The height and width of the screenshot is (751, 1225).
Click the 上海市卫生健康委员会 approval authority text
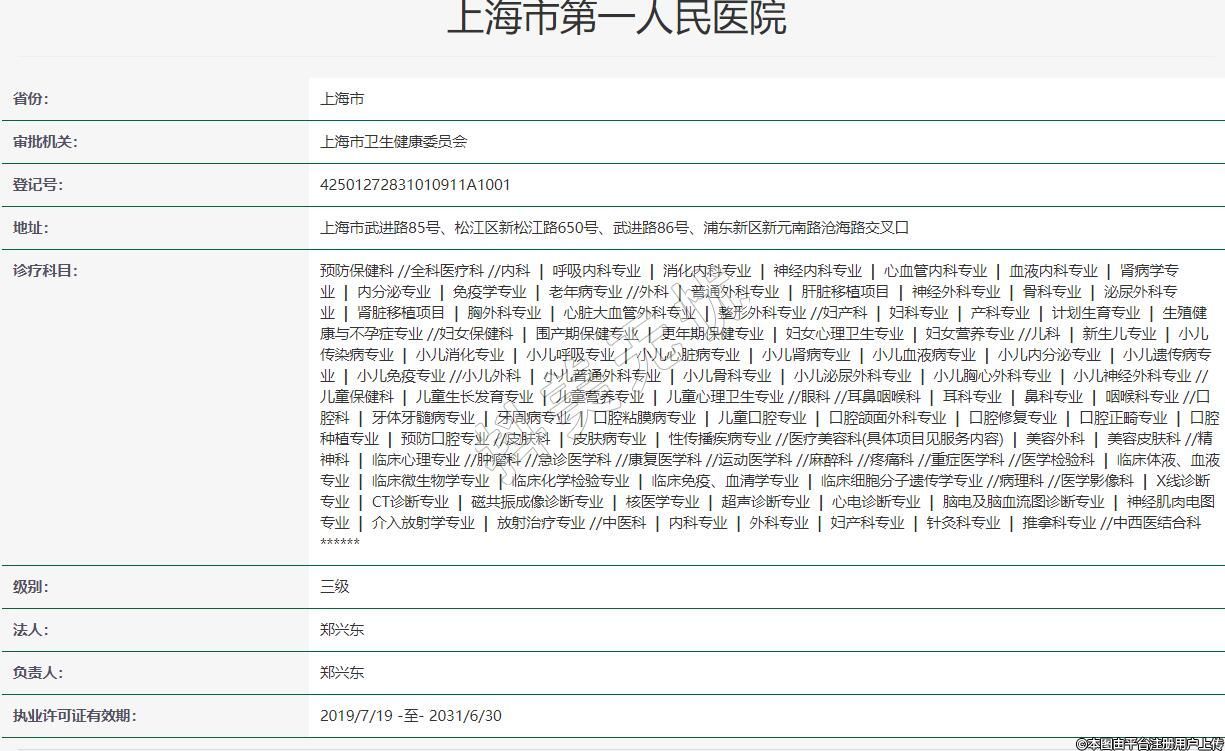[x=393, y=142]
